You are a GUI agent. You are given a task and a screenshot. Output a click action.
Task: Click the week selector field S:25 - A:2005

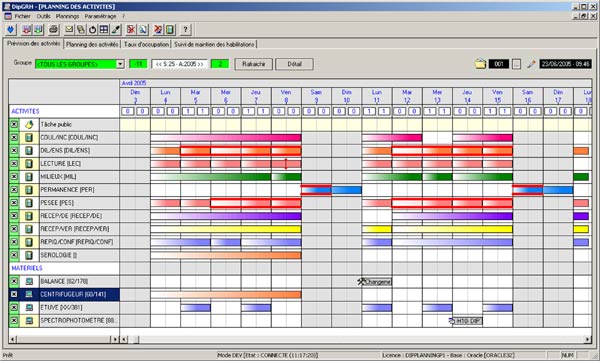pyautogui.click(x=179, y=64)
